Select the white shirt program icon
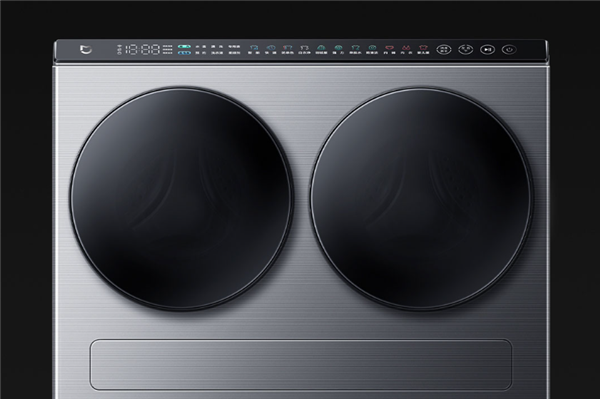The height and width of the screenshot is (399, 600). pos(305,47)
